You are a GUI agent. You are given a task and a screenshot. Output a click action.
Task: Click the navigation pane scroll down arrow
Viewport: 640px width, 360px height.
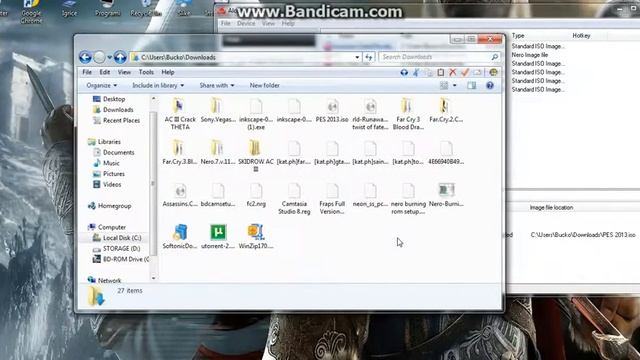(153, 278)
